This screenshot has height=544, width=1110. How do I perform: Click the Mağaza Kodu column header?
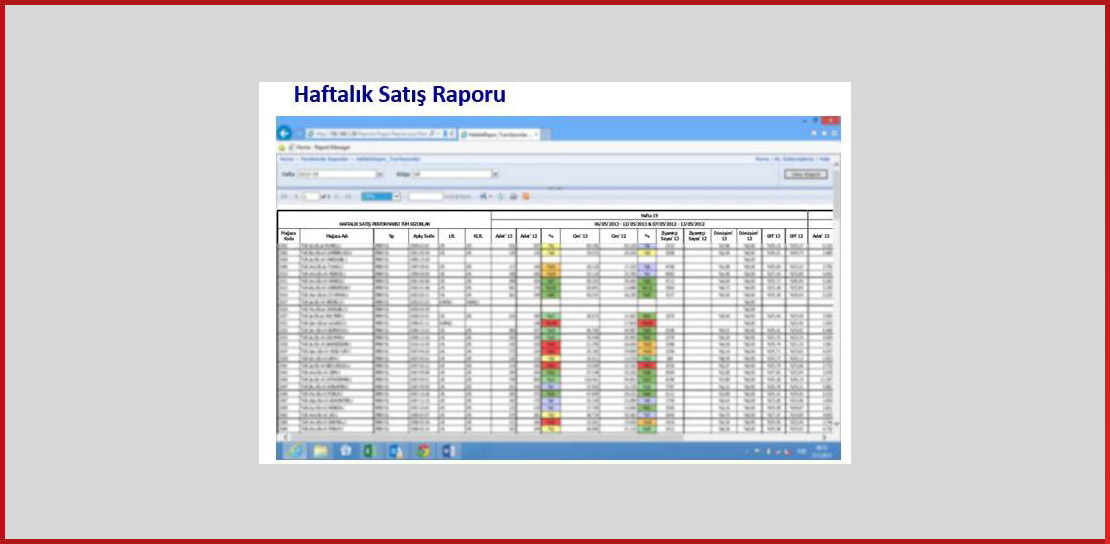[x=289, y=237]
